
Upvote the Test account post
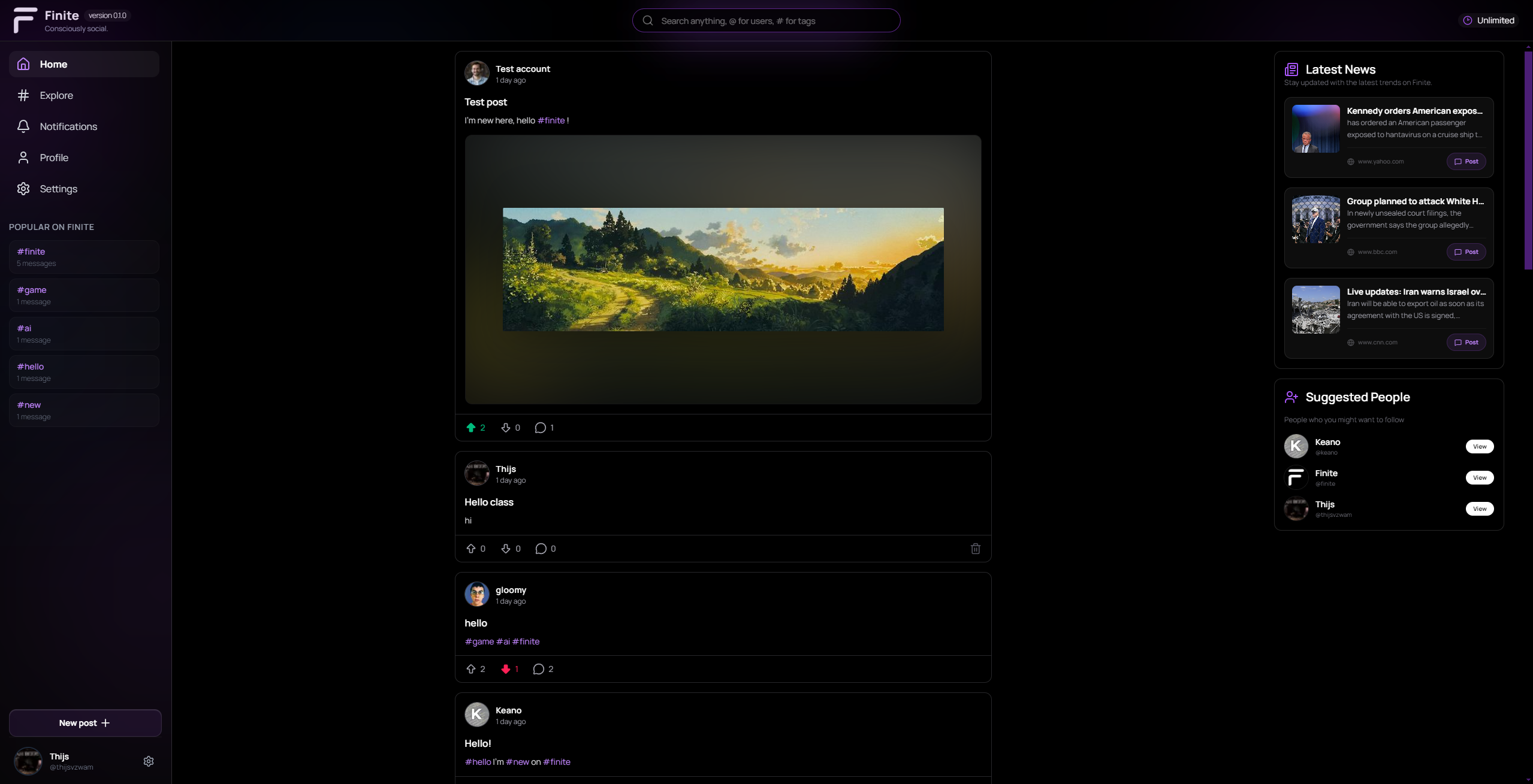click(475, 428)
